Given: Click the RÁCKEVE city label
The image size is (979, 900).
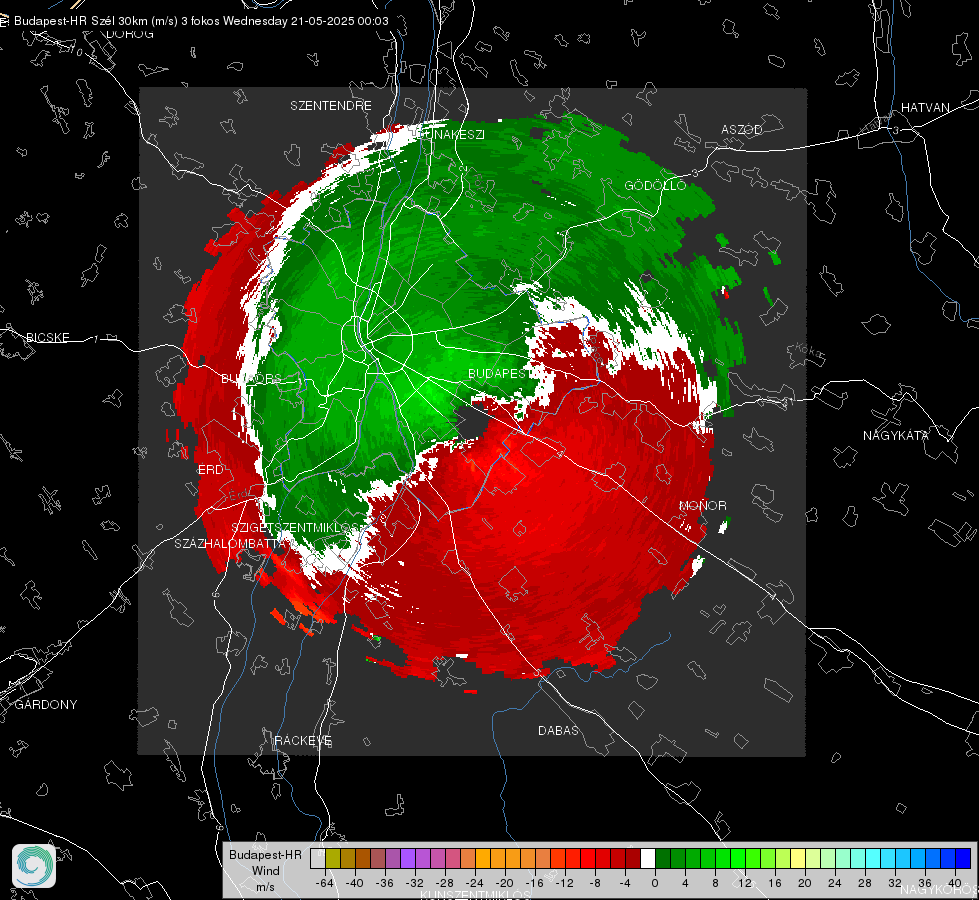Looking at the screenshot, I should coord(303,741).
